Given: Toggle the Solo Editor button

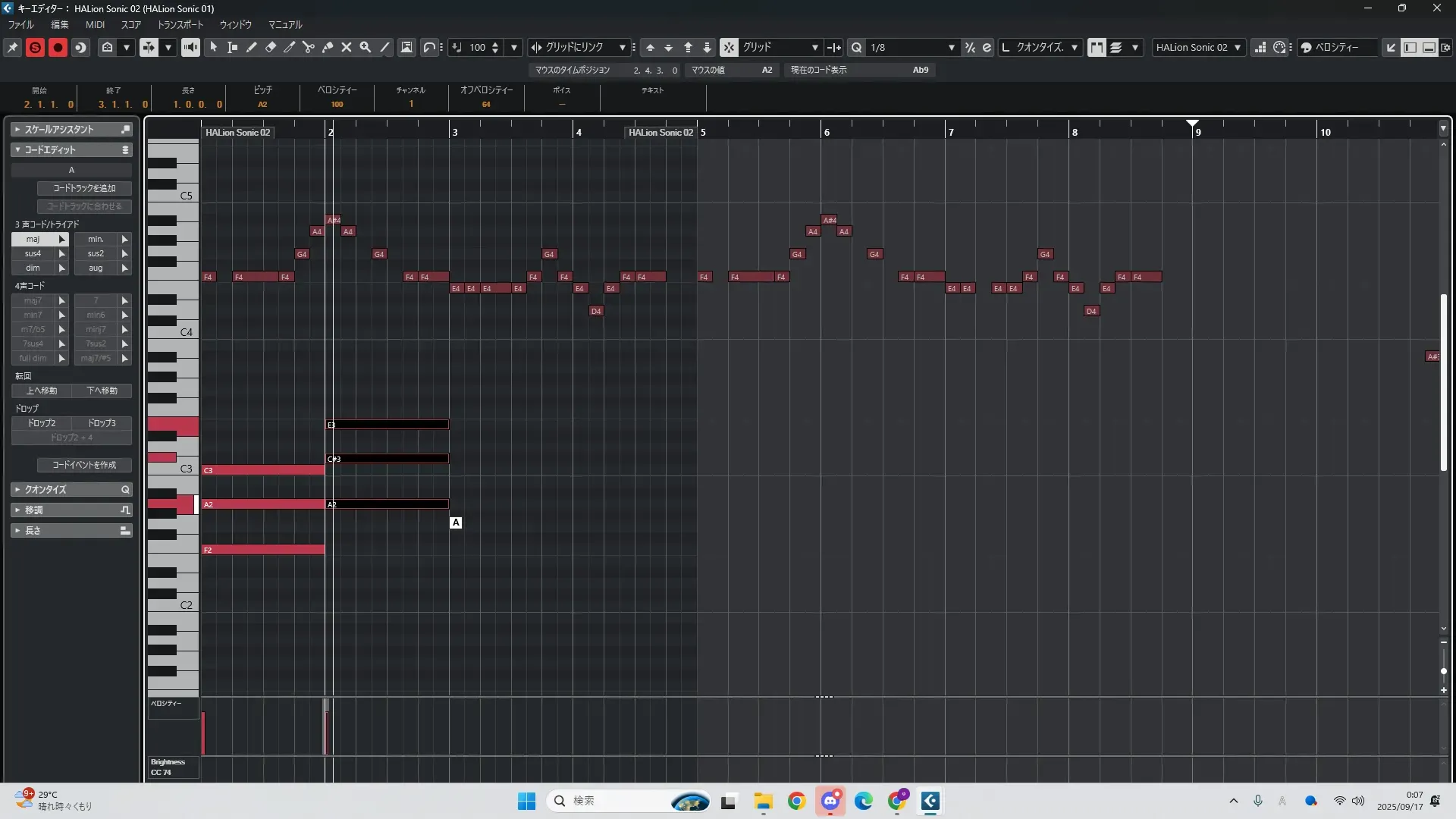Looking at the screenshot, I should coord(35,47).
